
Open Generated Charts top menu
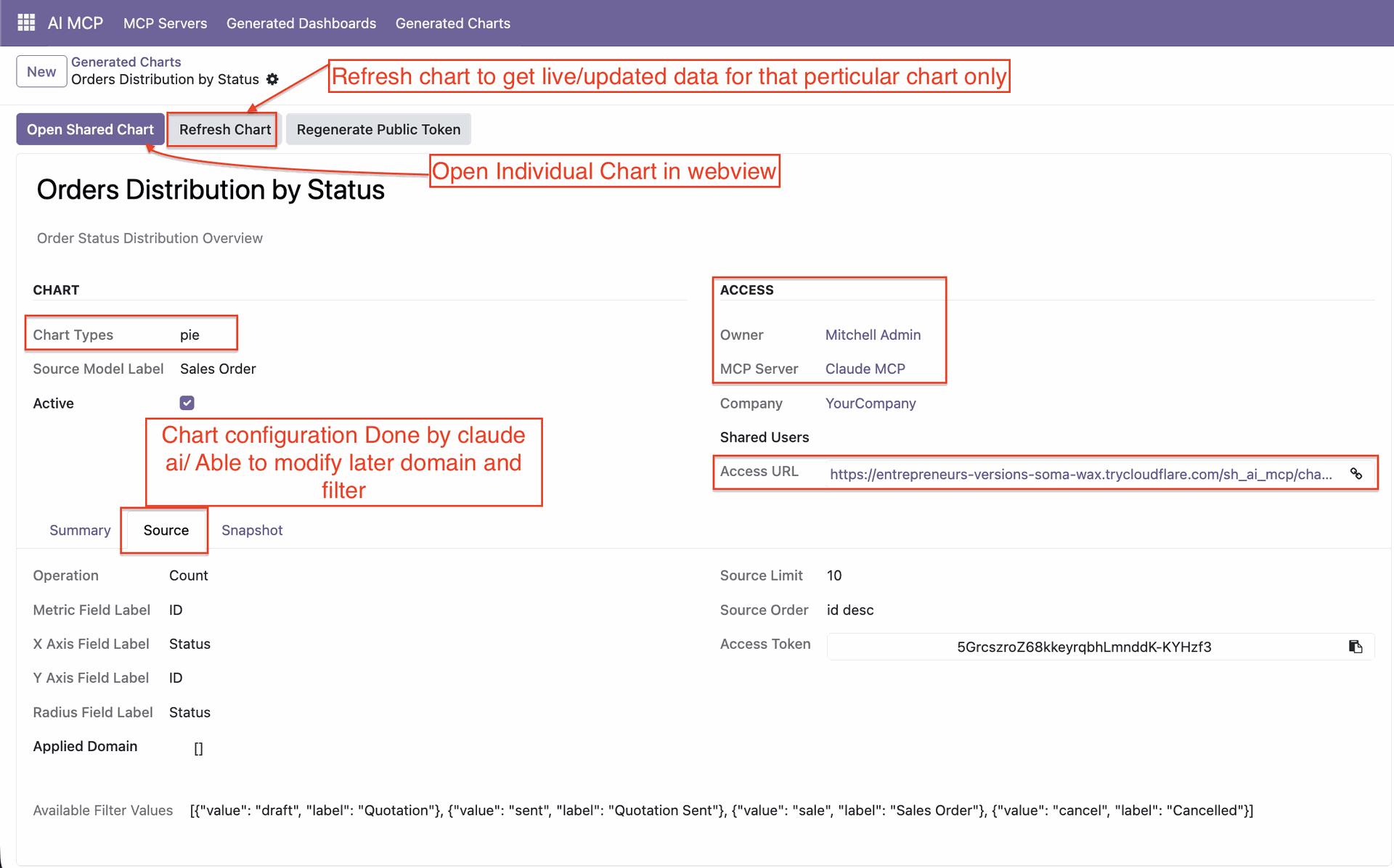452,23
